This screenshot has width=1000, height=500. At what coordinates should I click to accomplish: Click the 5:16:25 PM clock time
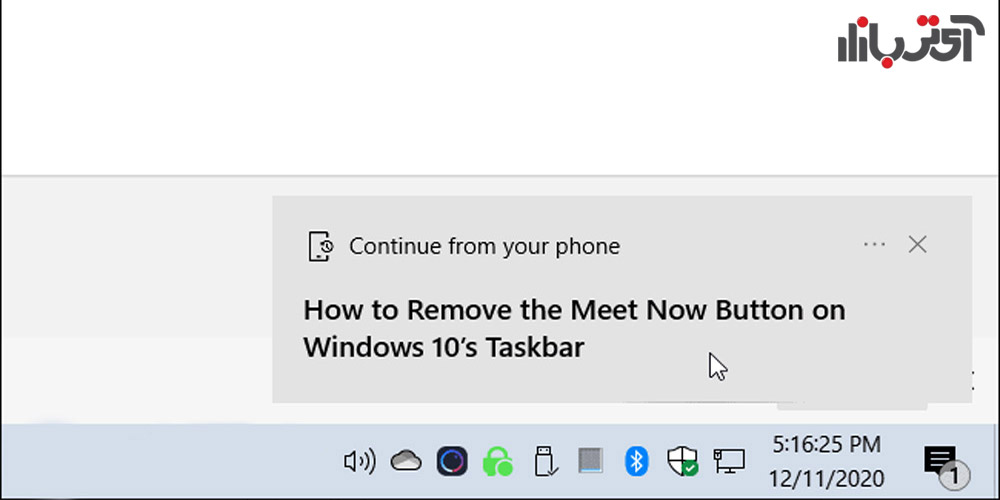click(x=827, y=445)
